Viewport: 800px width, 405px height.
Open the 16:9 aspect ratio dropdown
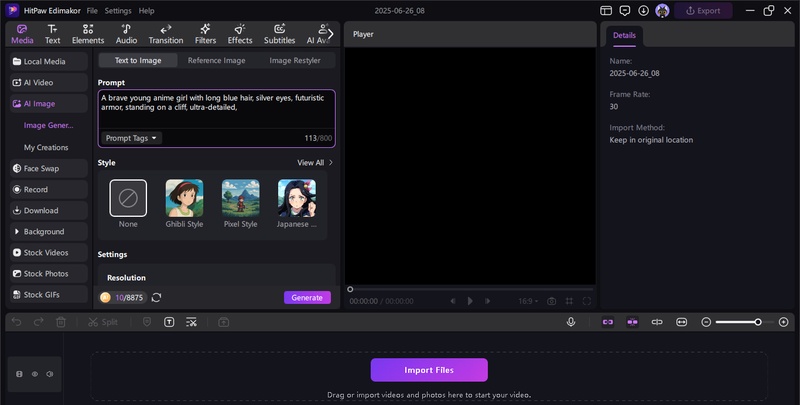528,301
